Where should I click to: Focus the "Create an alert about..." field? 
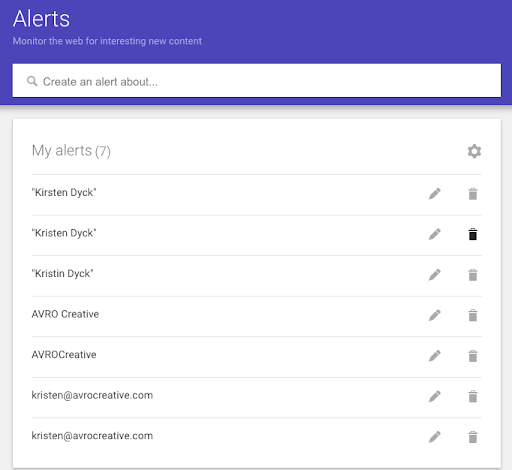[x=257, y=81]
